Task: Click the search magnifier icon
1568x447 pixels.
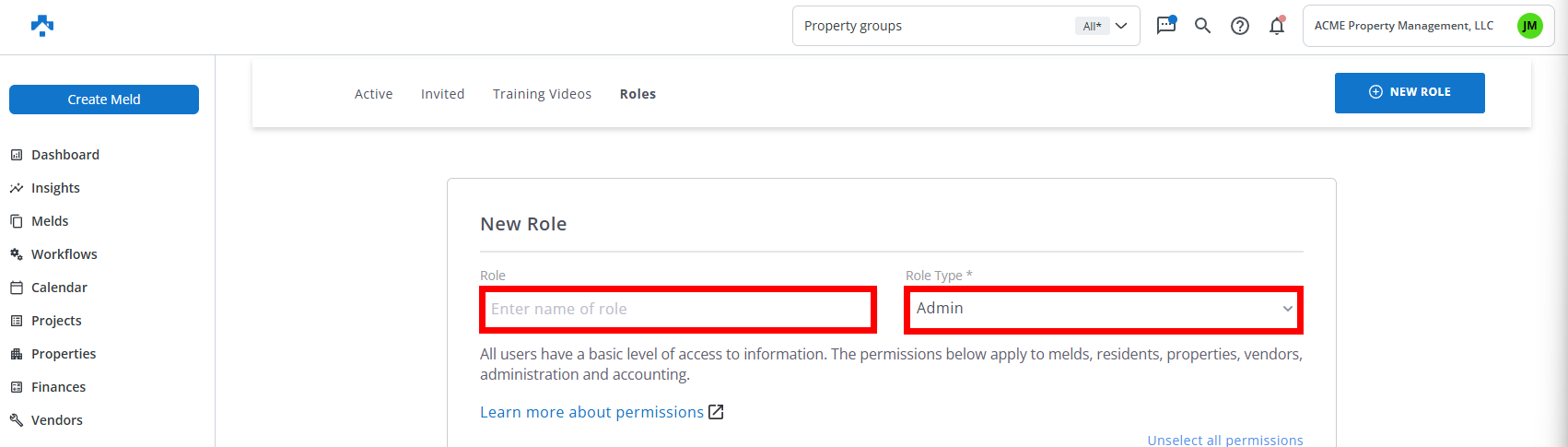Action: pyautogui.click(x=1202, y=26)
